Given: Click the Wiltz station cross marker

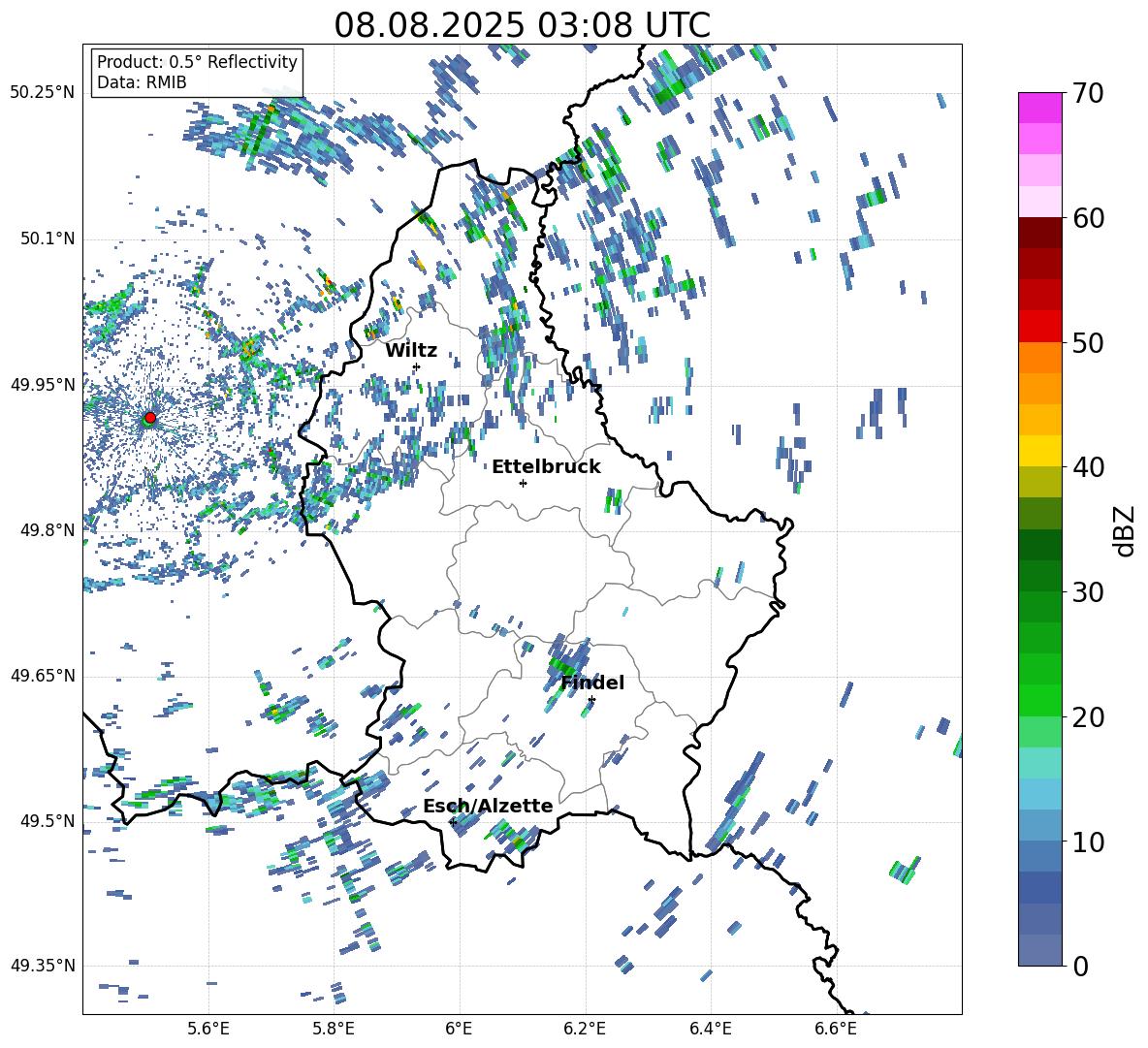Looking at the screenshot, I should point(417,367).
